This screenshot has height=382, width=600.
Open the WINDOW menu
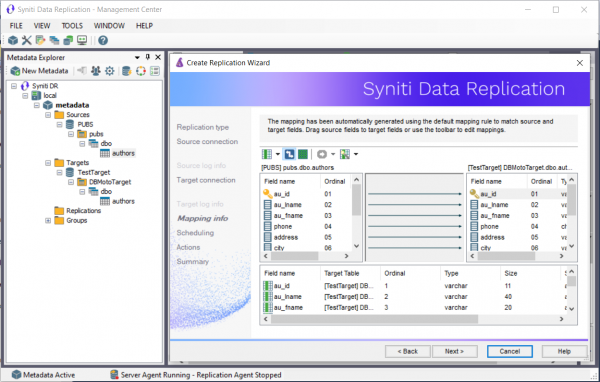(x=109, y=26)
